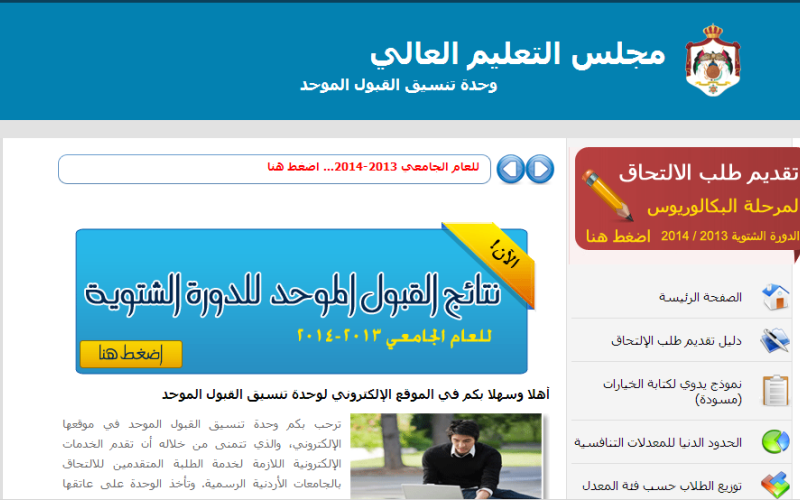This screenshot has height=500, width=800.
Task: Click الدورة الشتوية 2013 / 2014 text
Action: pos(730,236)
